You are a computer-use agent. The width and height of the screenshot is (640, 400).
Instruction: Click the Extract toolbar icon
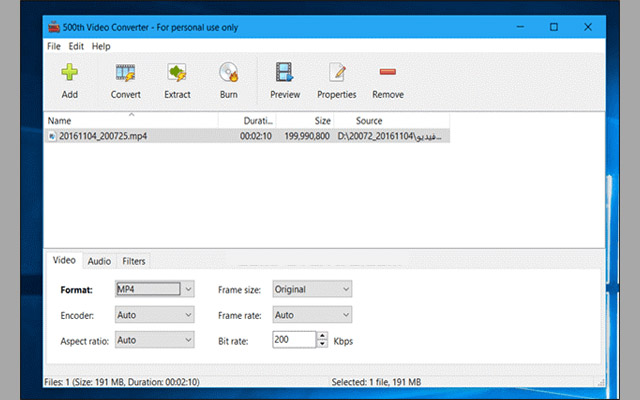177,74
